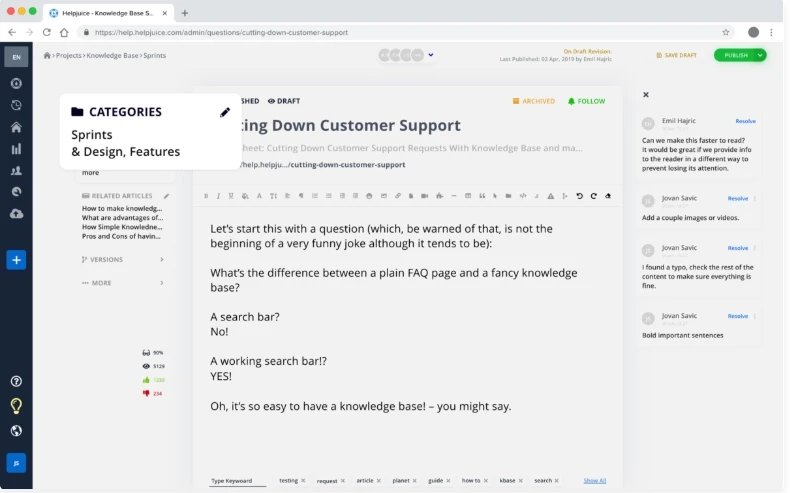Change the text color with the A icon
The image size is (790, 493).
coord(259,196)
